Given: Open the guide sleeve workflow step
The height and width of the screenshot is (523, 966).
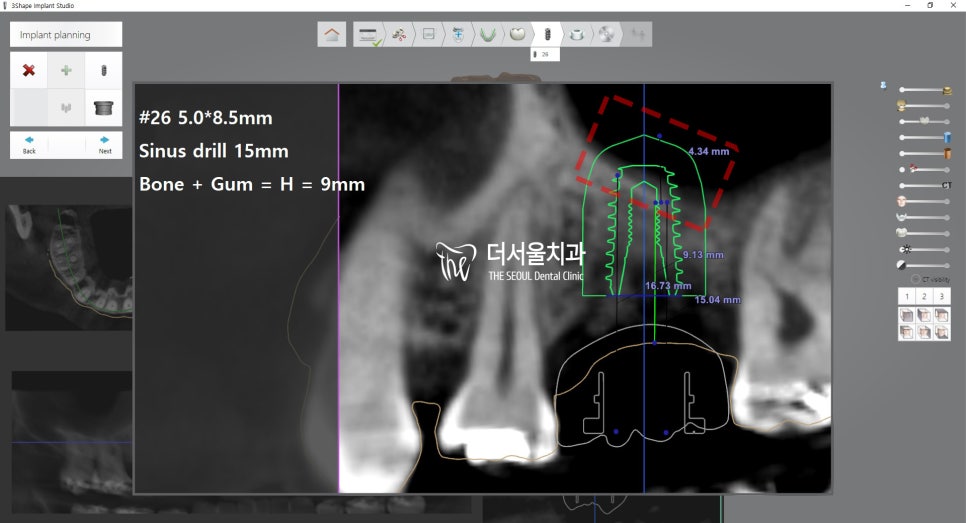Looking at the screenshot, I should pyautogui.click(x=577, y=34).
